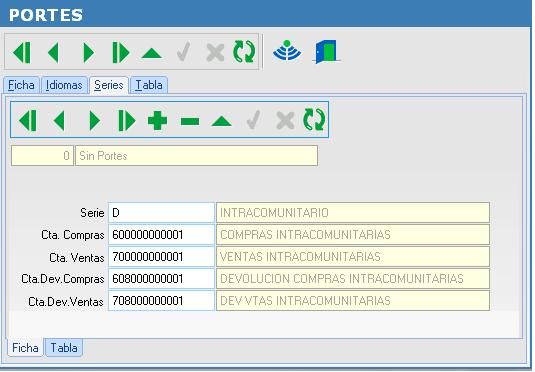The width and height of the screenshot is (535, 372).
Task: Go to first series in Series toolbar
Action: coord(28,120)
